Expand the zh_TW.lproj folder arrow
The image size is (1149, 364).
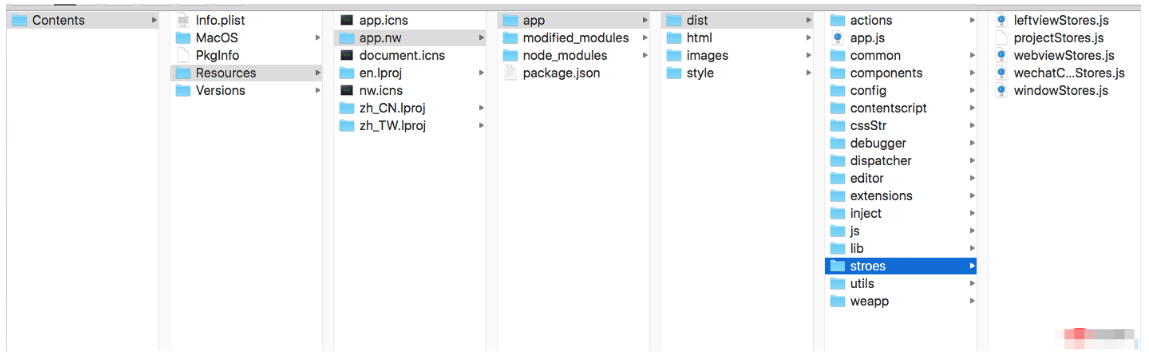point(481,126)
